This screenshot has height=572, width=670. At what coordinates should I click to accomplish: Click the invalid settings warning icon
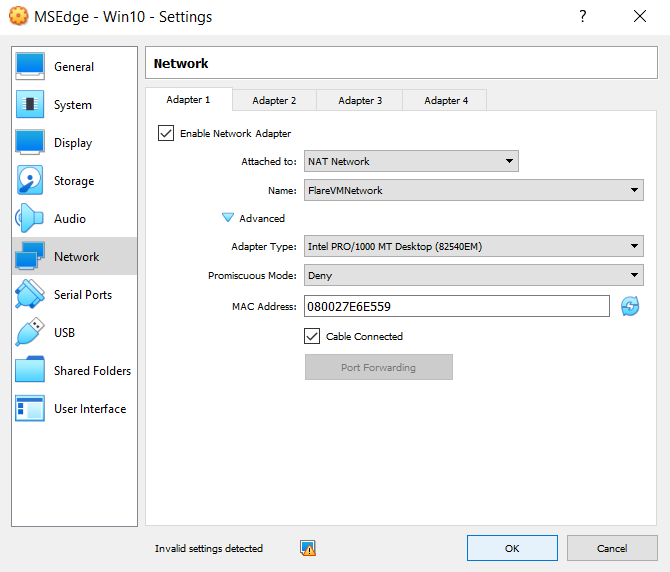(x=308, y=548)
